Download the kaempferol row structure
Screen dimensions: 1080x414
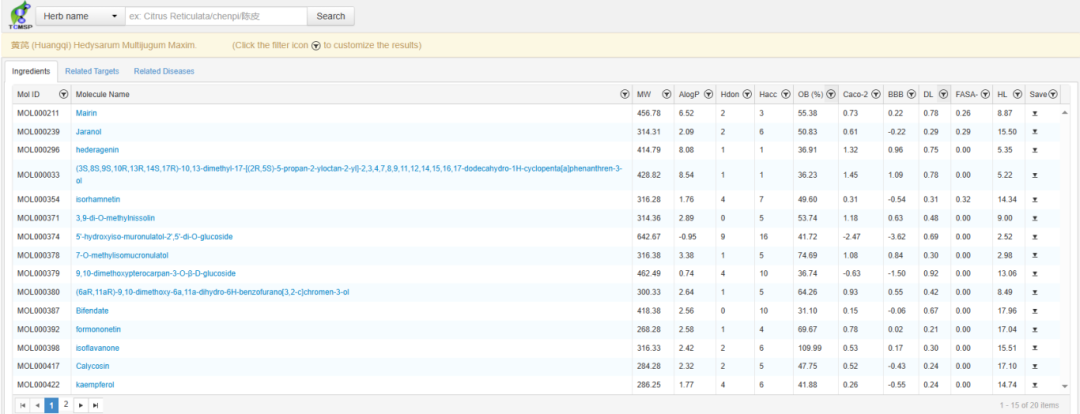tap(1035, 384)
